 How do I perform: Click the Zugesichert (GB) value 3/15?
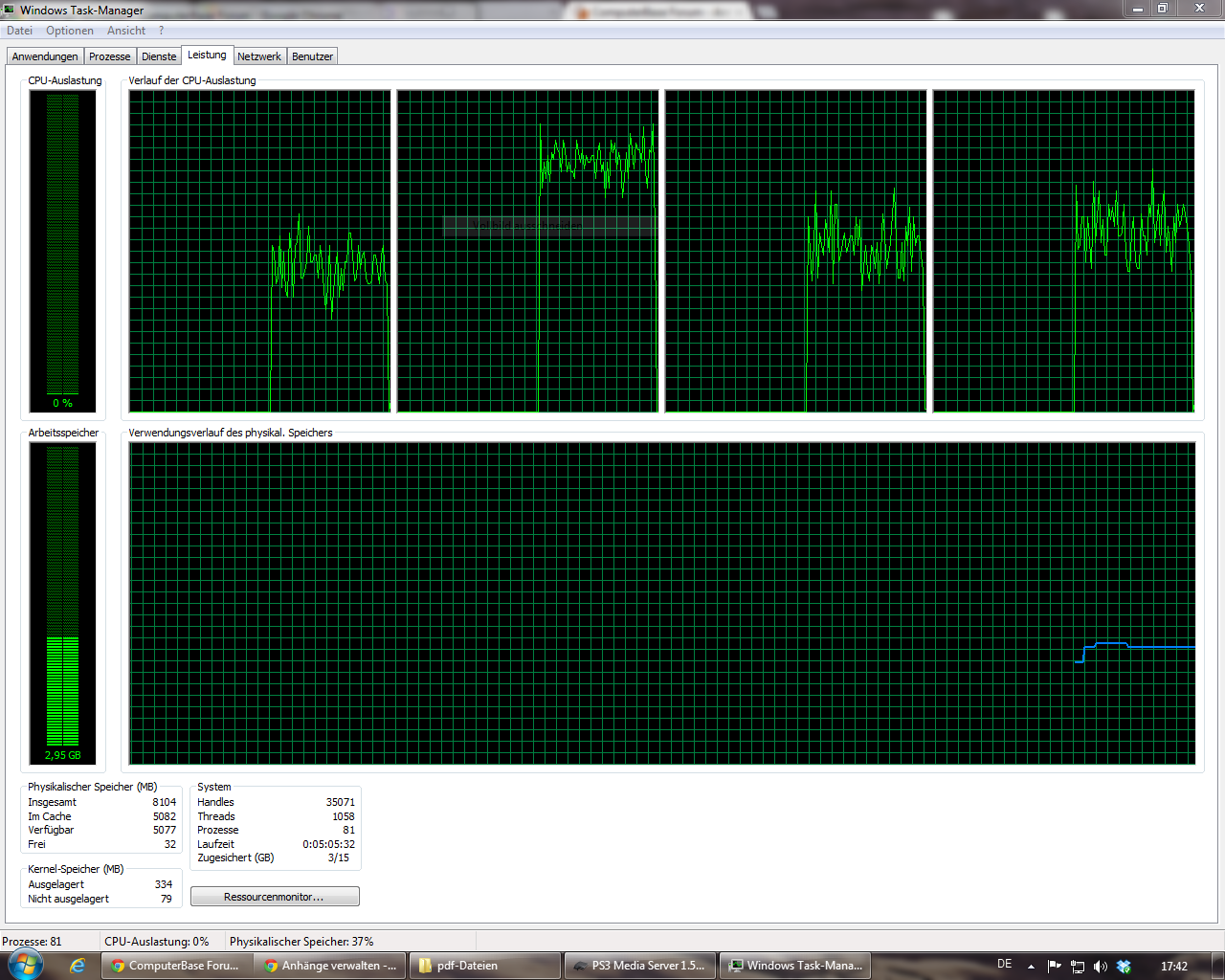coord(339,857)
